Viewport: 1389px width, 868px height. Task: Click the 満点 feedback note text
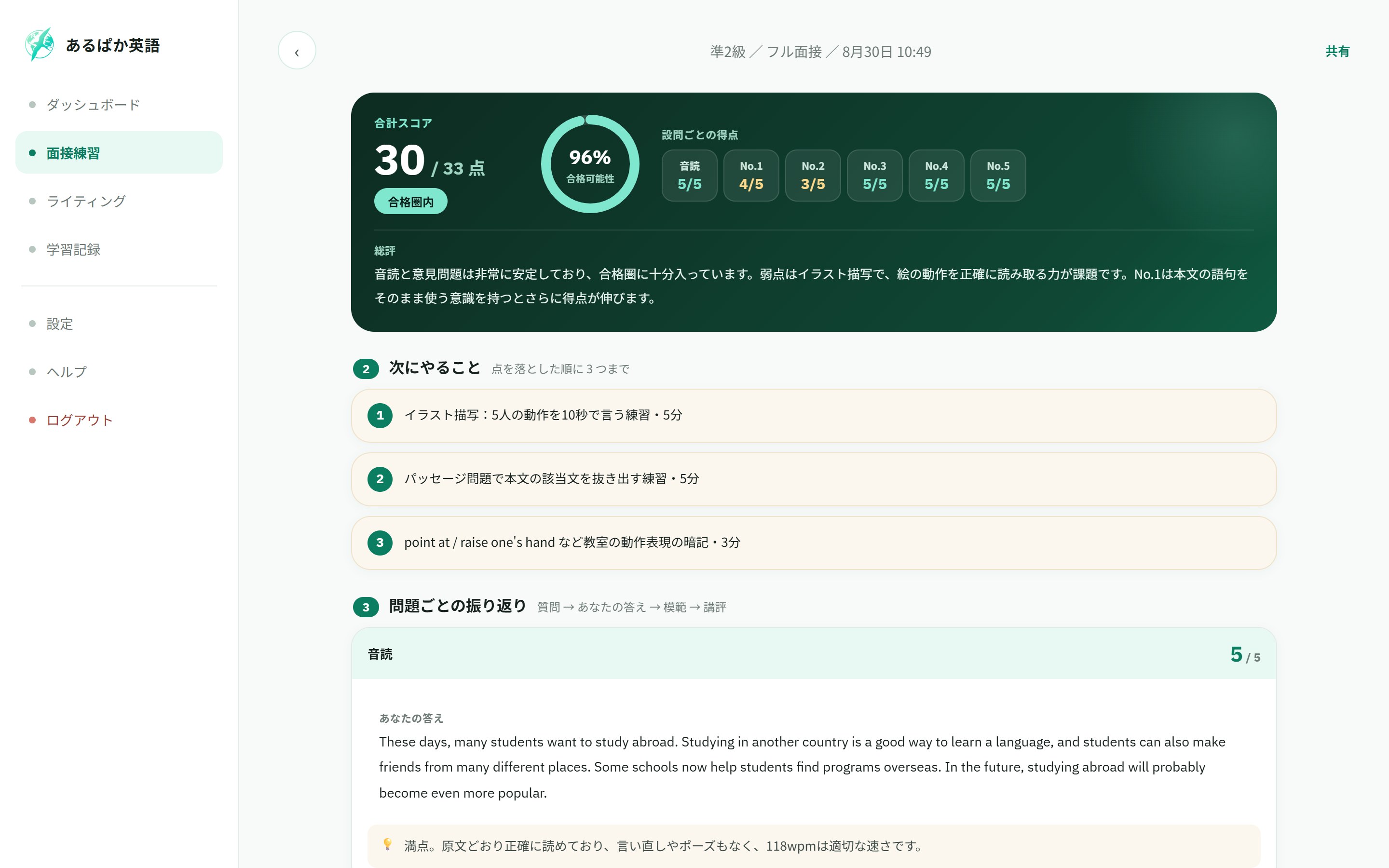pyautogui.click(x=663, y=846)
